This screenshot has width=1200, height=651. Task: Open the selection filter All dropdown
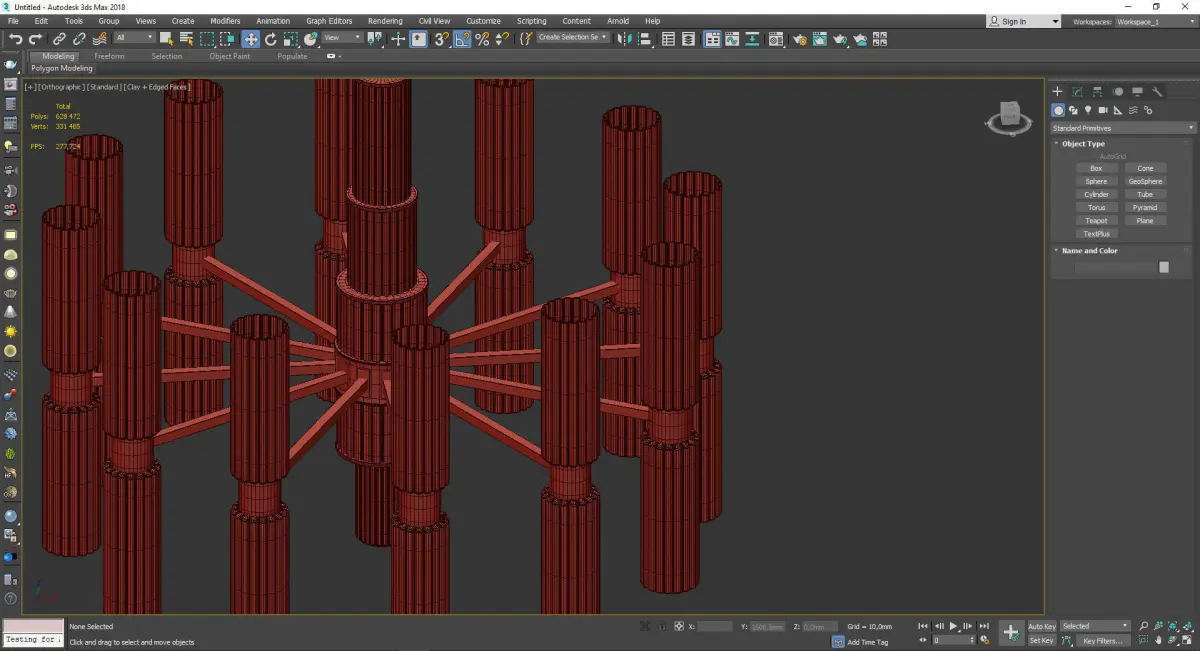(x=134, y=38)
